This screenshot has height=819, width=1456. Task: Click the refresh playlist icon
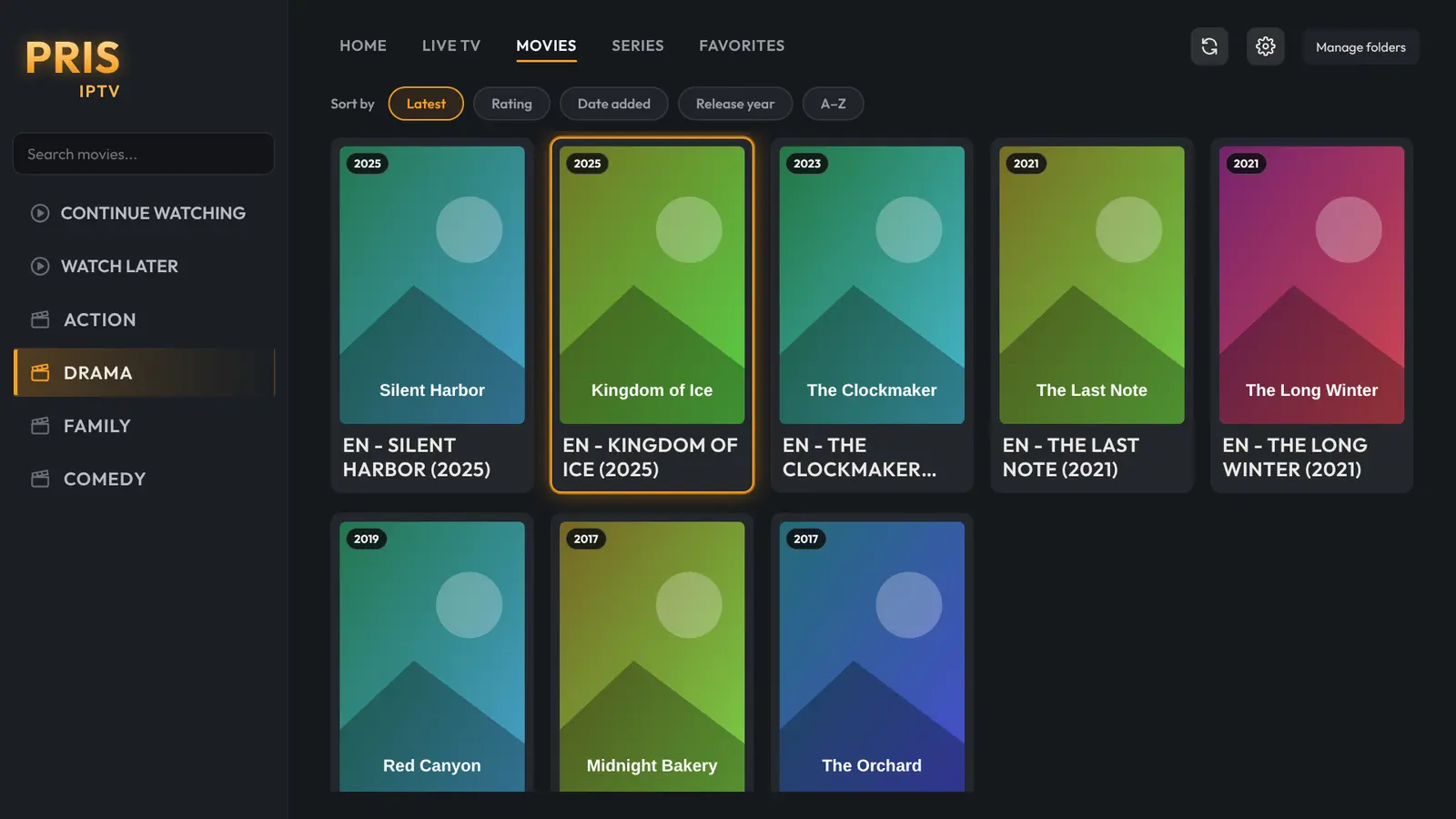pos(1209,46)
